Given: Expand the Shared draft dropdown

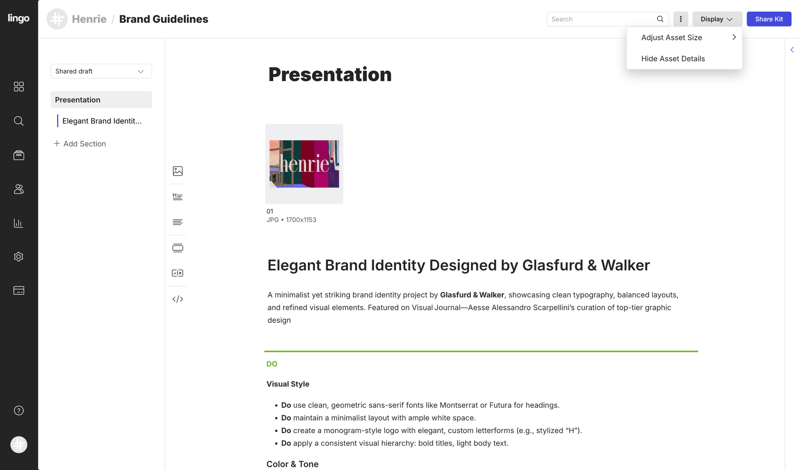Looking at the screenshot, I should pos(101,71).
